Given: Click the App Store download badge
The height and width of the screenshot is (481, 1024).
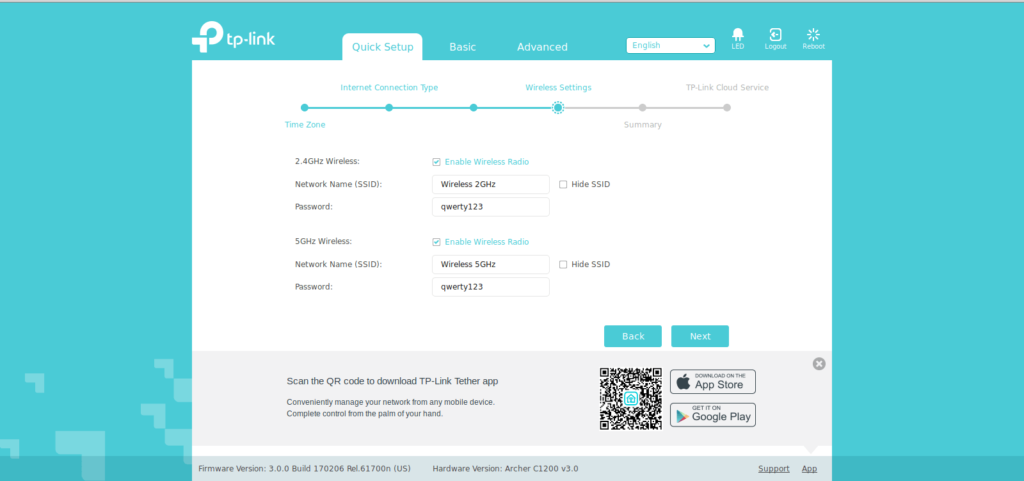Looking at the screenshot, I should coord(712,381).
